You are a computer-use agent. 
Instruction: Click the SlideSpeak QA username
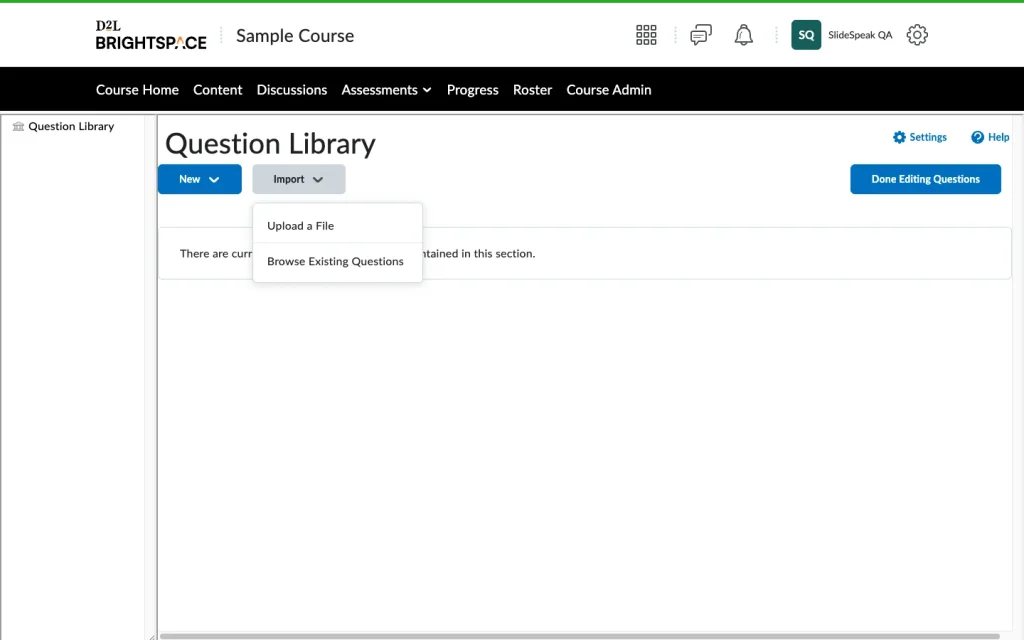[x=860, y=35]
